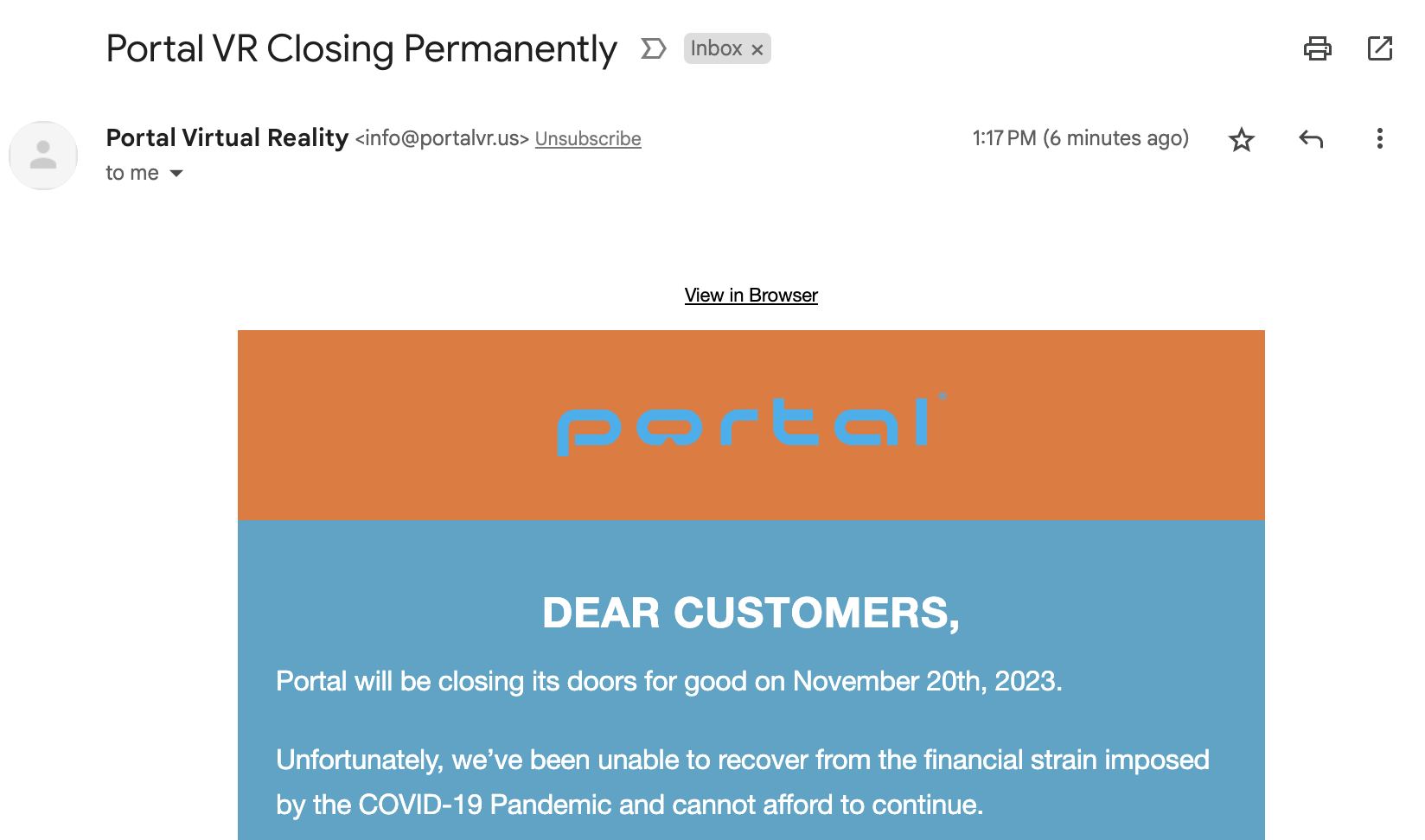This screenshot has width=1425, height=840.
Task: Click the November 20th, 2023 closing sentence
Action: pyautogui.click(x=669, y=681)
